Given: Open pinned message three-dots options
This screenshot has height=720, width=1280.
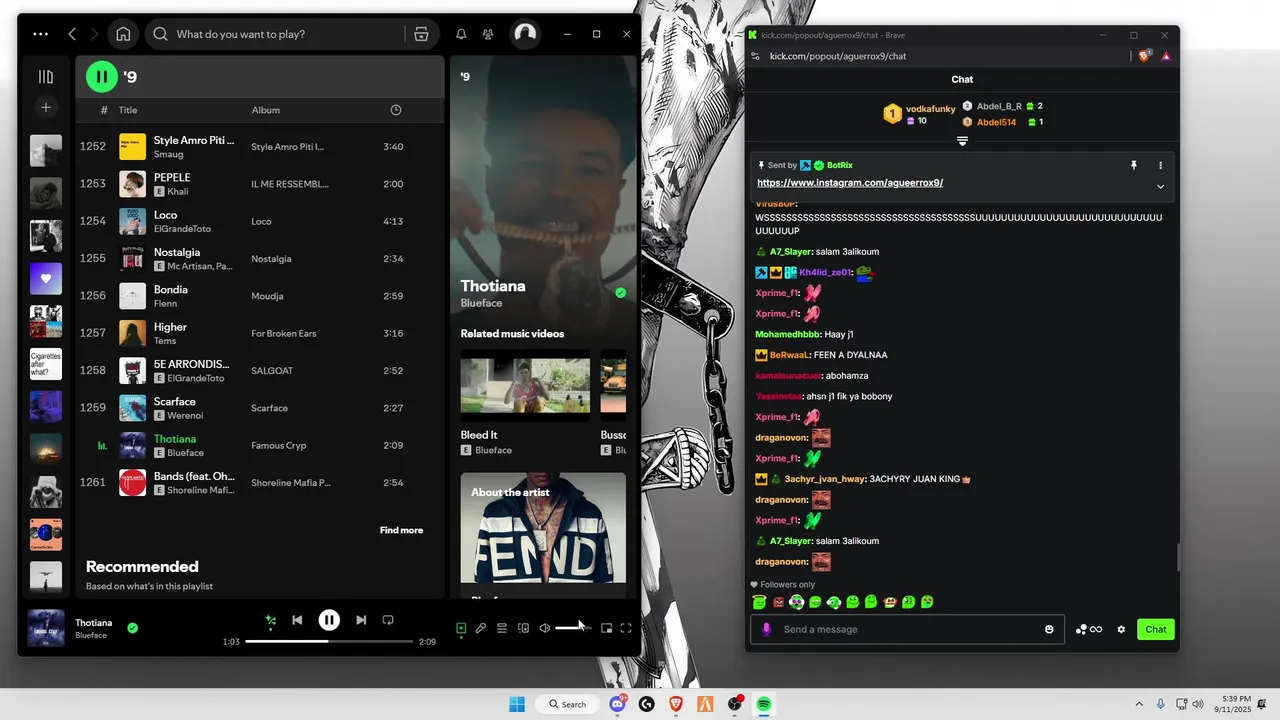Looking at the screenshot, I should 1160,165.
